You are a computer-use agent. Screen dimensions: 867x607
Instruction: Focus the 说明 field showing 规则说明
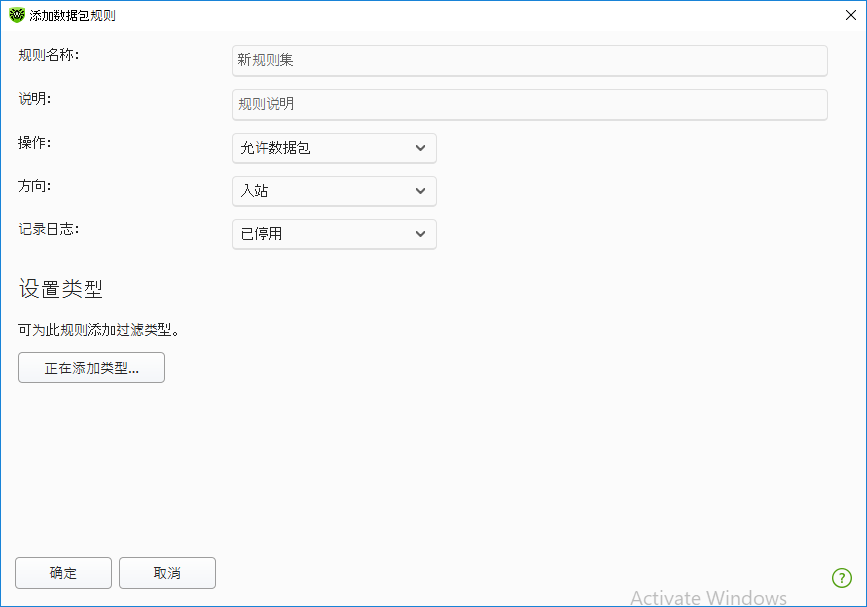coord(529,104)
